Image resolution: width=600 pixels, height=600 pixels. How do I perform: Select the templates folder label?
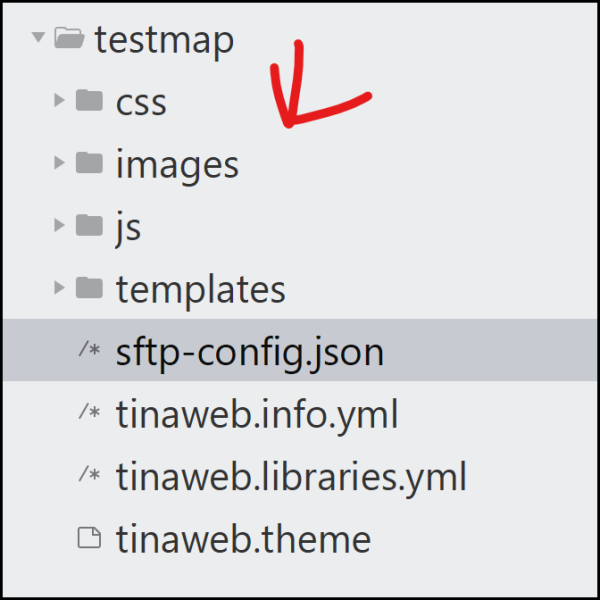pos(200,288)
